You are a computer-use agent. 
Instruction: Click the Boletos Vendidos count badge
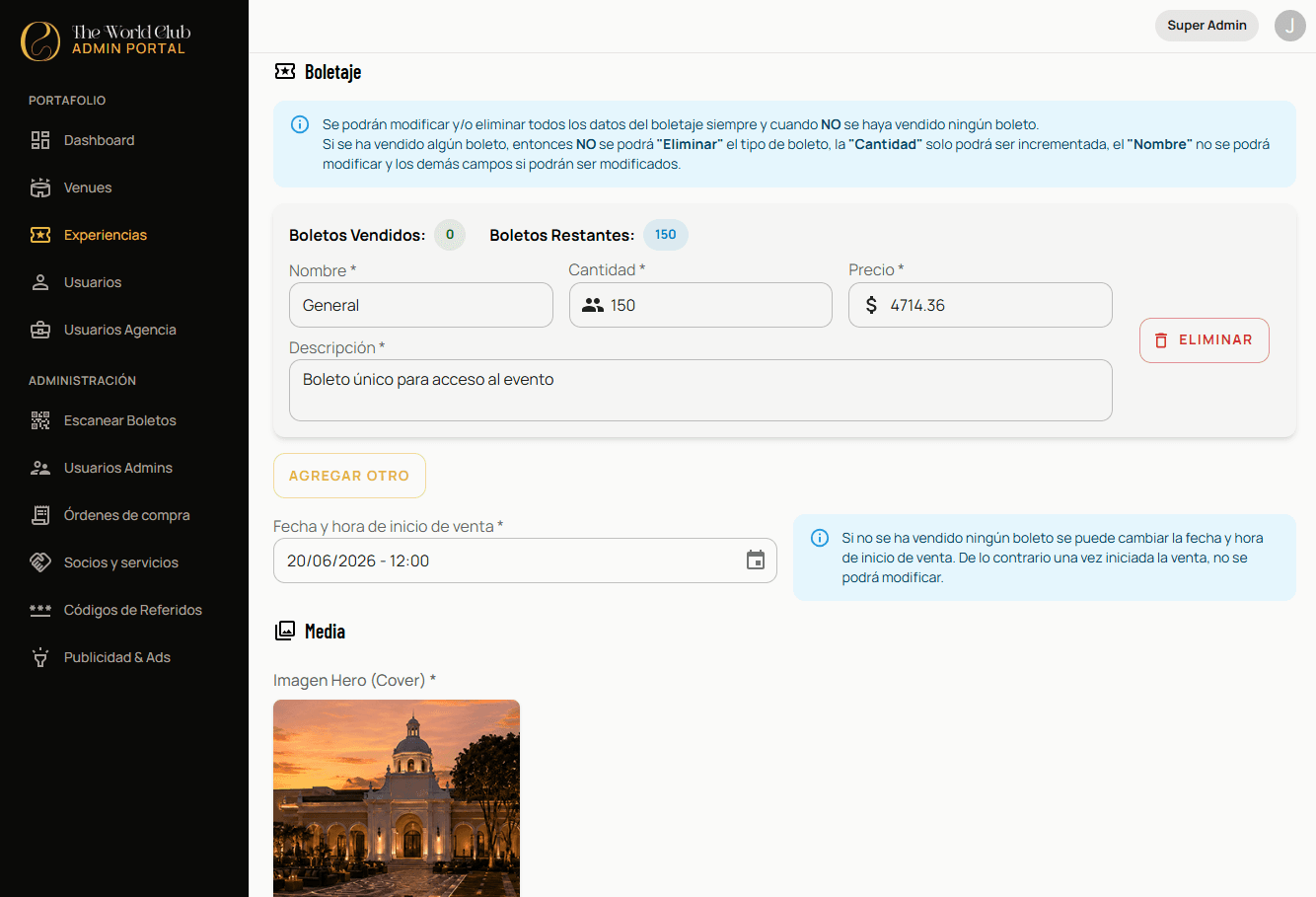tap(450, 235)
